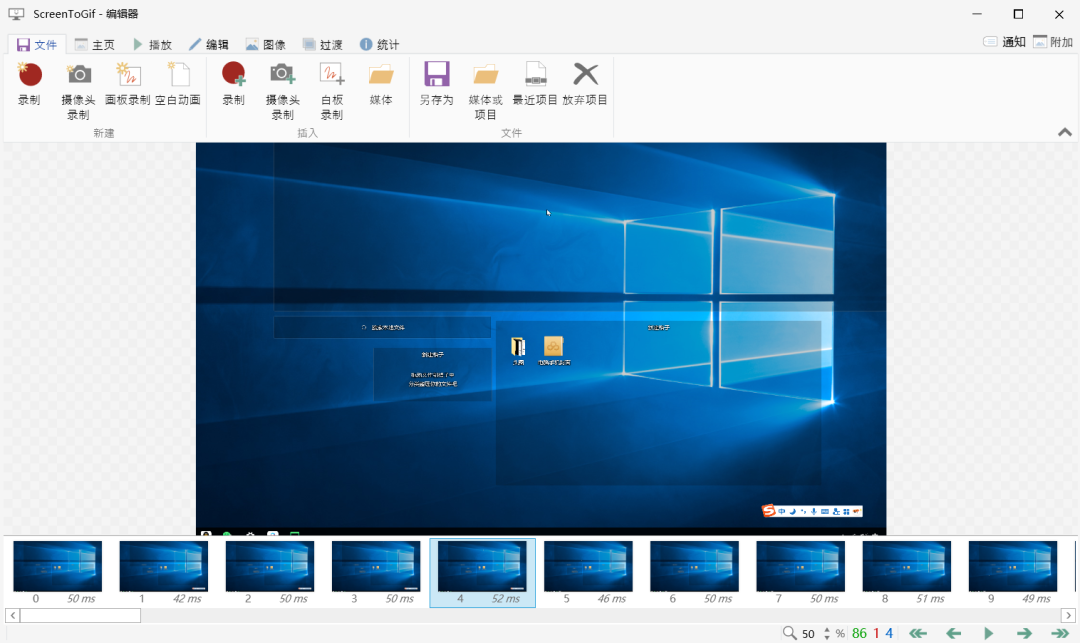The width and height of the screenshot is (1080, 643).
Task: Switch to the 统计 (Statistics) tab
Action: tap(380, 45)
